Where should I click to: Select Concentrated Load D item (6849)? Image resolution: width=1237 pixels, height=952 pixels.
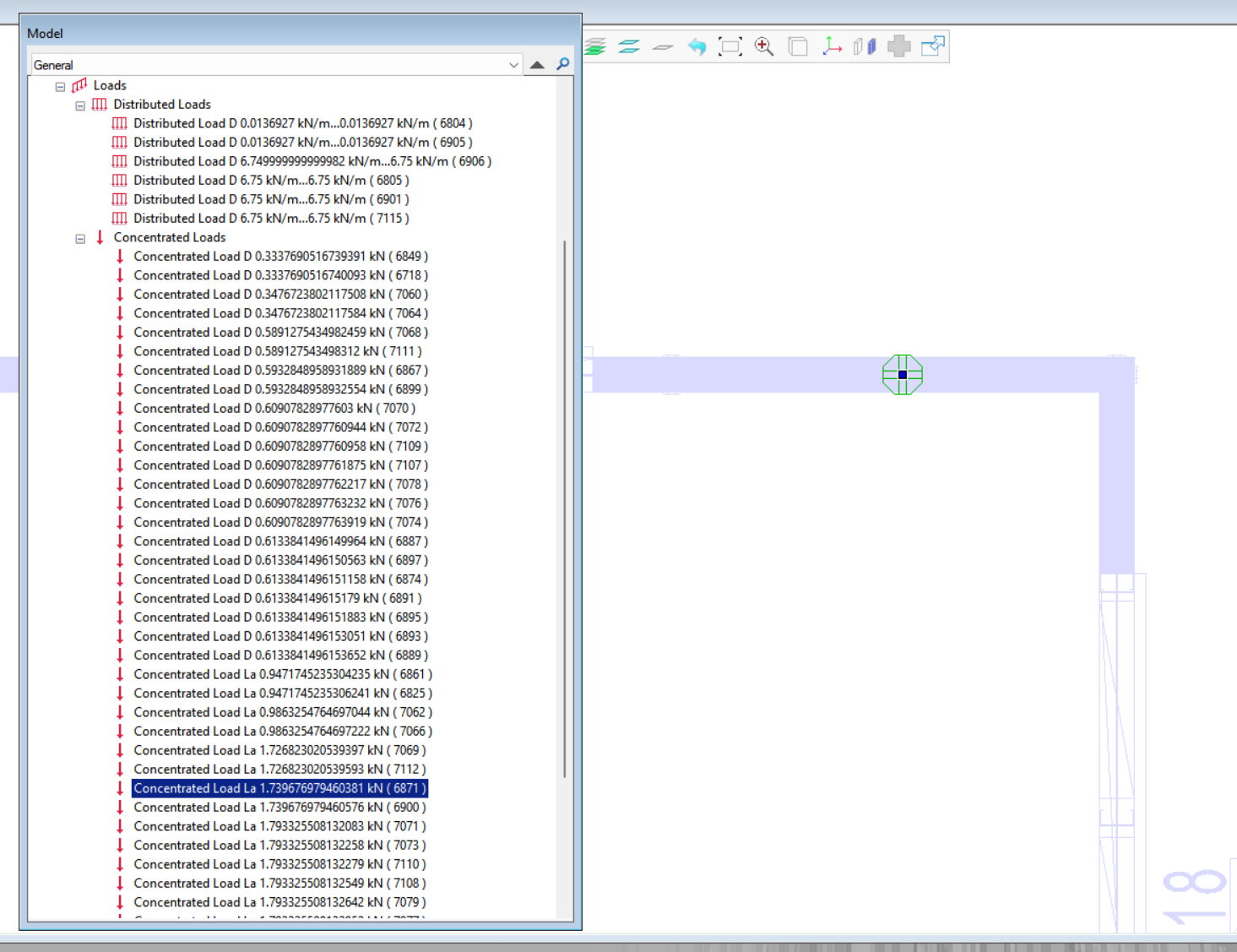point(280,257)
